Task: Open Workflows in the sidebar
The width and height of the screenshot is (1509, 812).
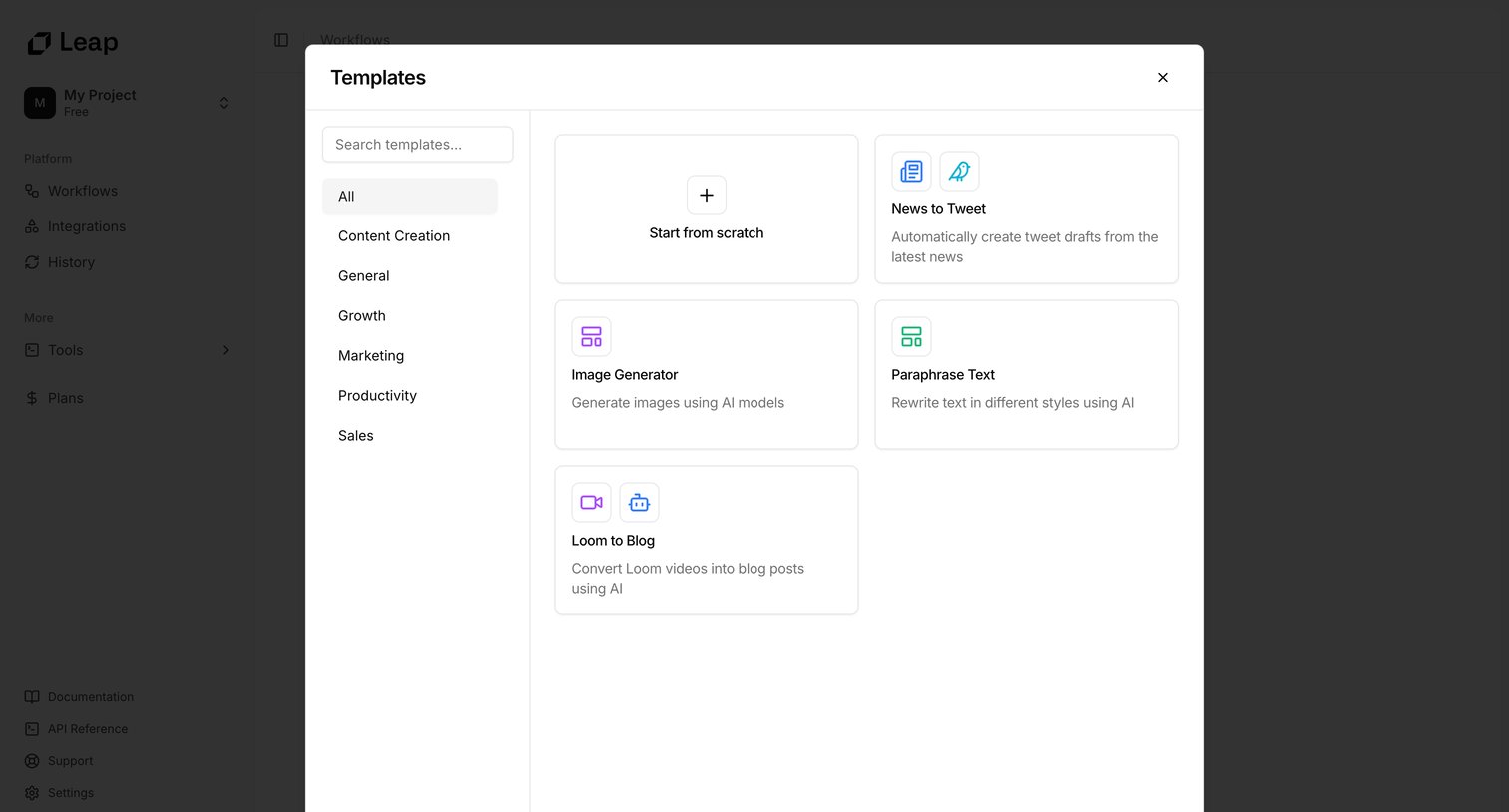Action: 83,191
